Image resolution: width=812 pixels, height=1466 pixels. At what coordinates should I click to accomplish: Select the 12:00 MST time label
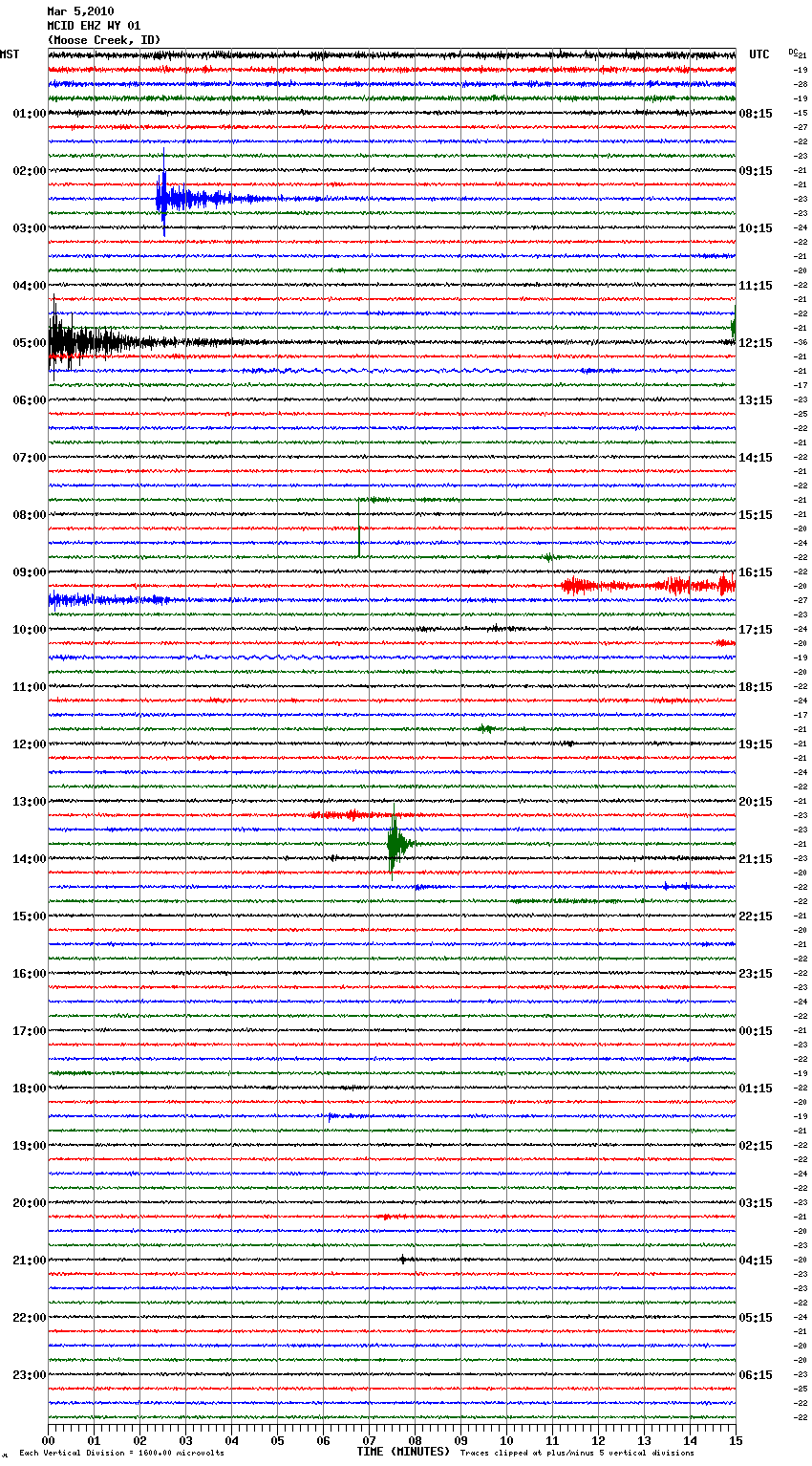point(30,744)
